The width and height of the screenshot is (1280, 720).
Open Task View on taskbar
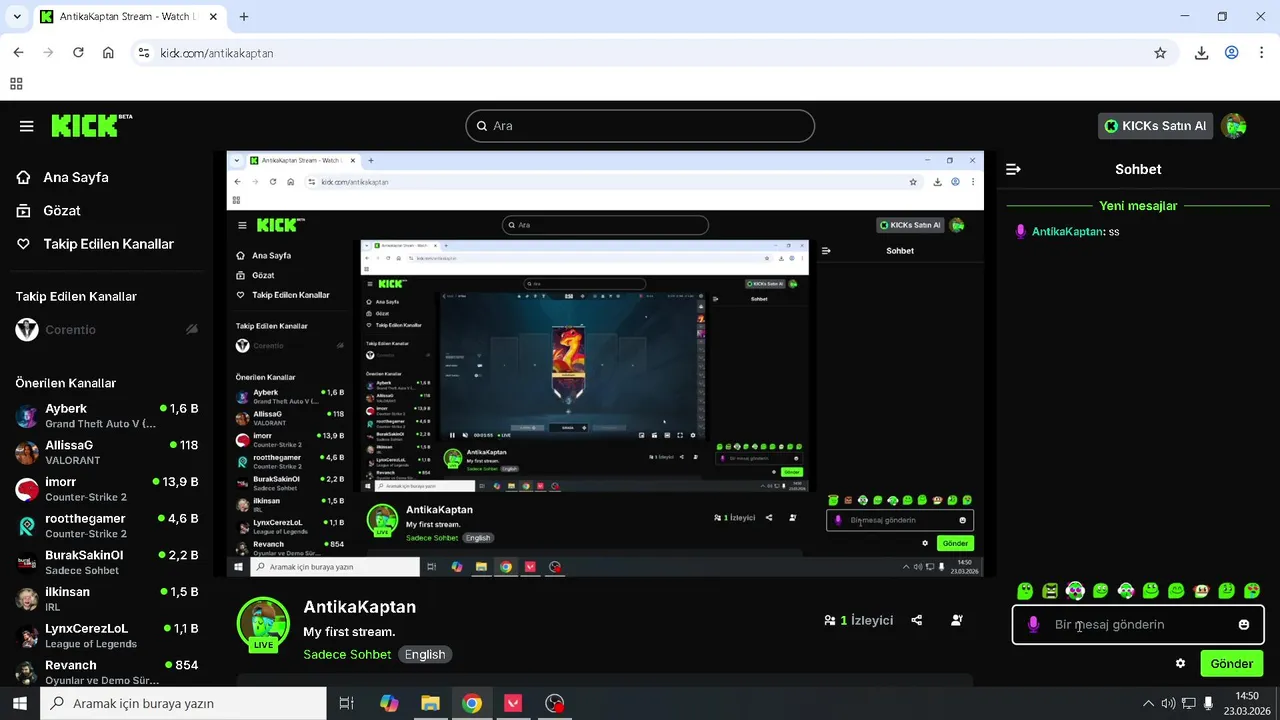point(346,703)
